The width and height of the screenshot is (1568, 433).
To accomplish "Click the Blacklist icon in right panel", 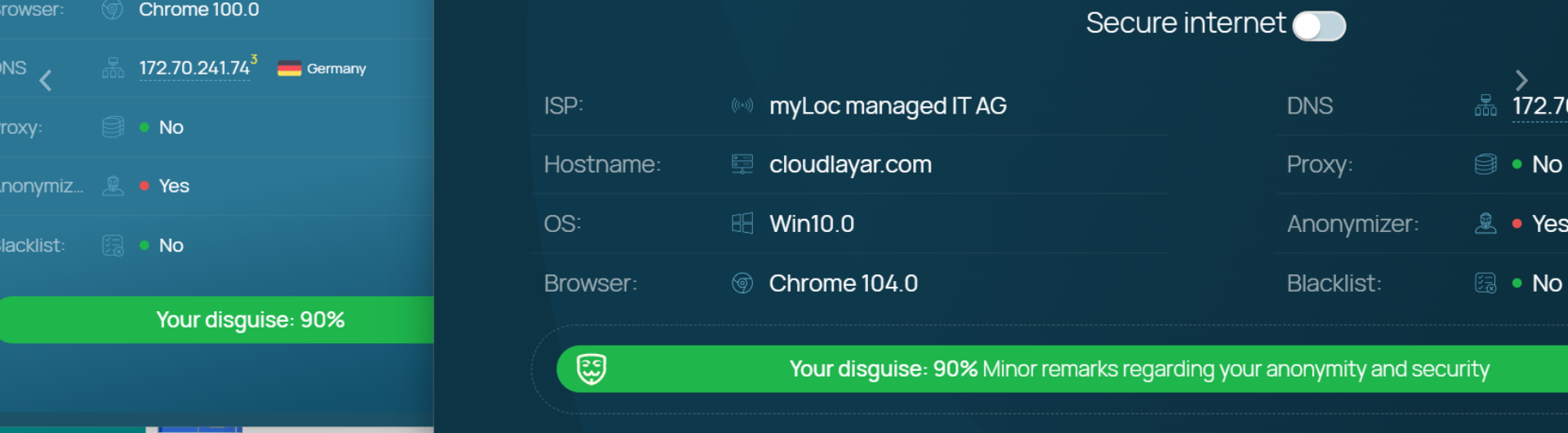I will click(1486, 283).
